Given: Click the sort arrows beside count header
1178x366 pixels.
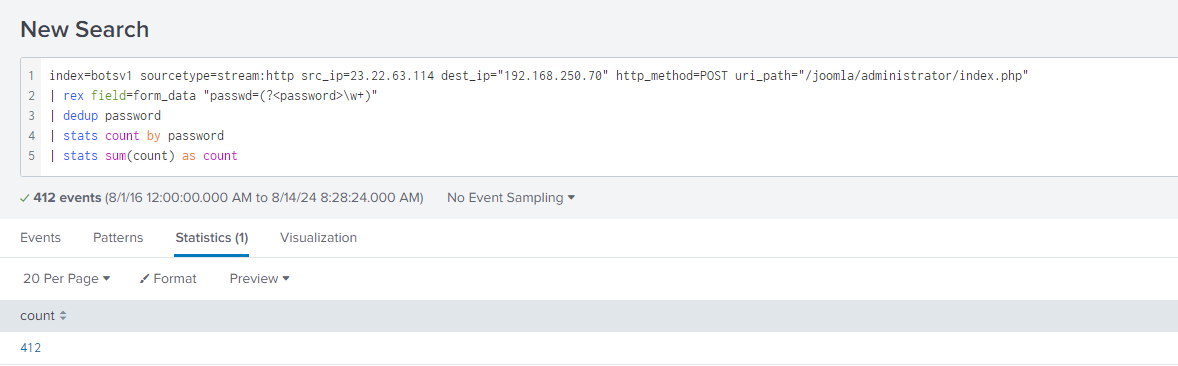Looking at the screenshot, I should tap(63, 316).
